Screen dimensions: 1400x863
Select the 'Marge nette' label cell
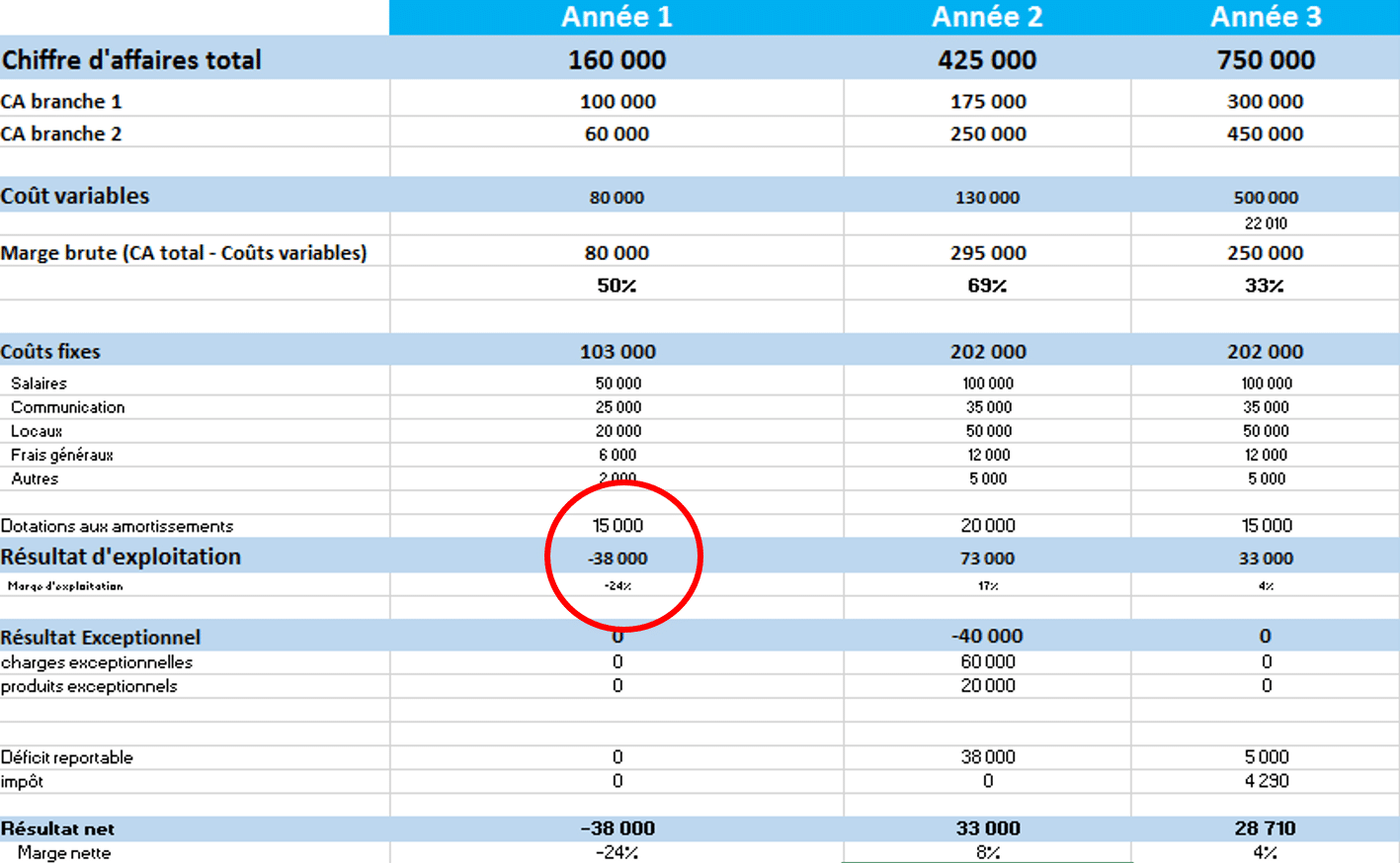coord(64,852)
